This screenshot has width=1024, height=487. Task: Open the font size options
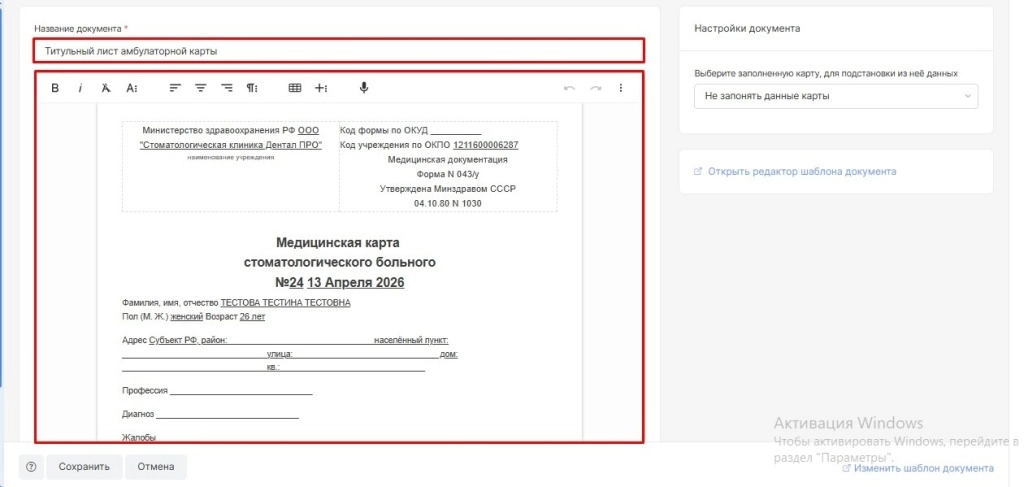[x=132, y=88]
